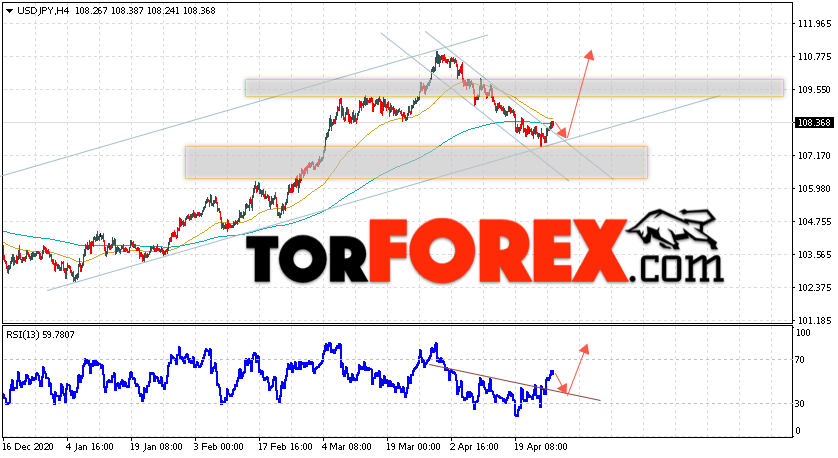Image resolution: width=838 pixels, height=458 pixels.
Task: Click the 105.980 price axis value
Action: coord(814,189)
